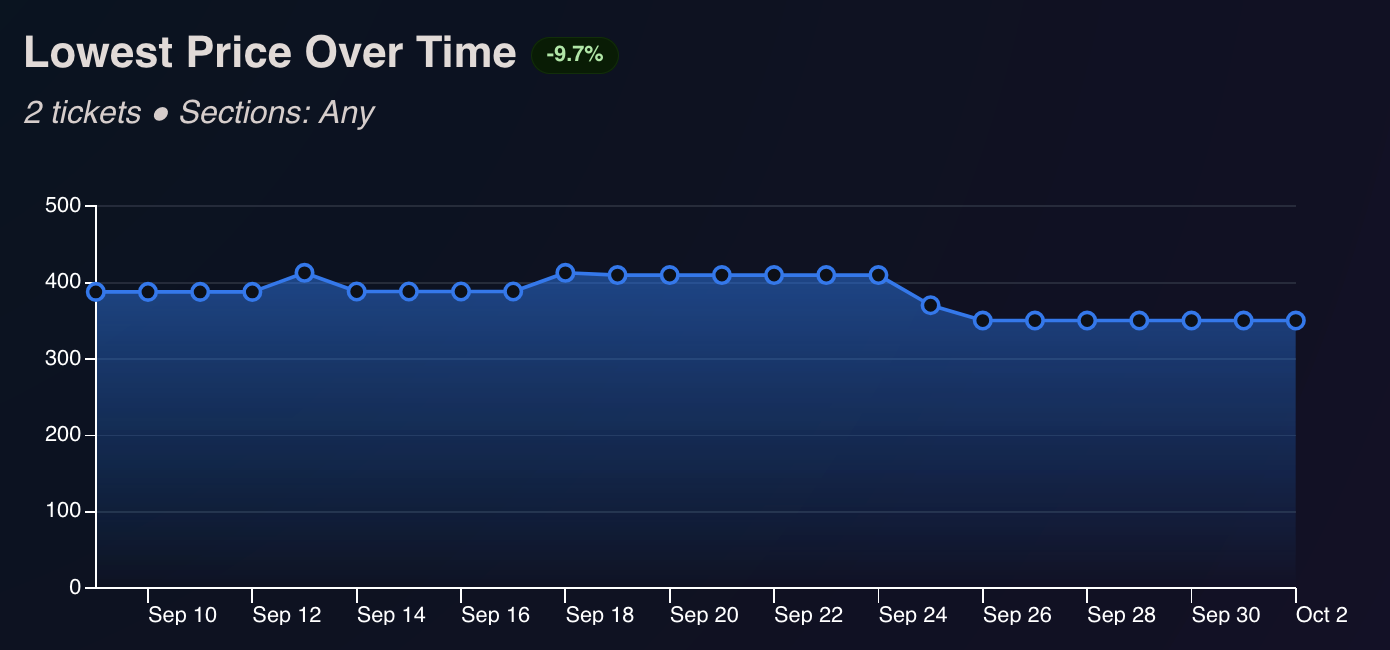Select the first data point on the chart line
Image resolution: width=1390 pixels, height=650 pixels.
pyautogui.click(x=96, y=292)
